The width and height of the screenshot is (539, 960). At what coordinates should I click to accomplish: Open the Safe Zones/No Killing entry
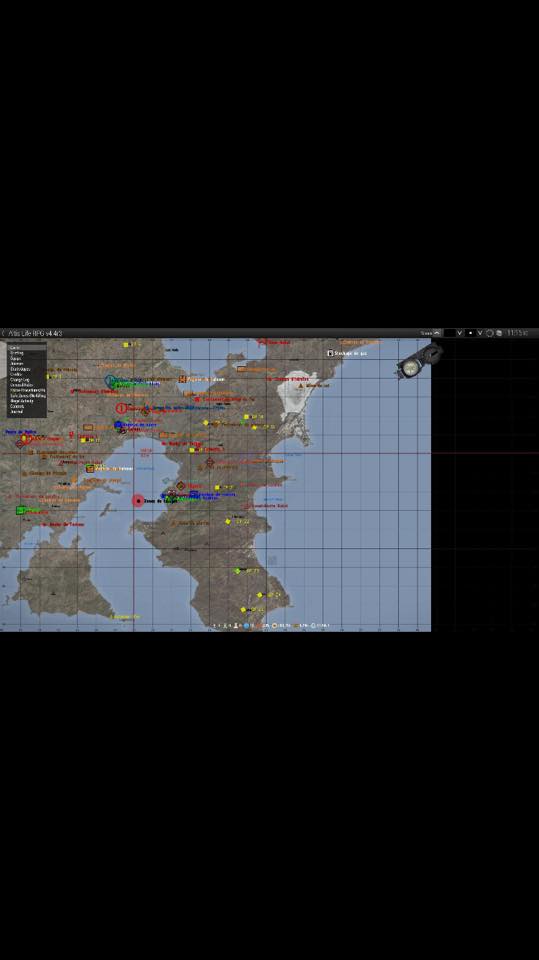[28, 396]
